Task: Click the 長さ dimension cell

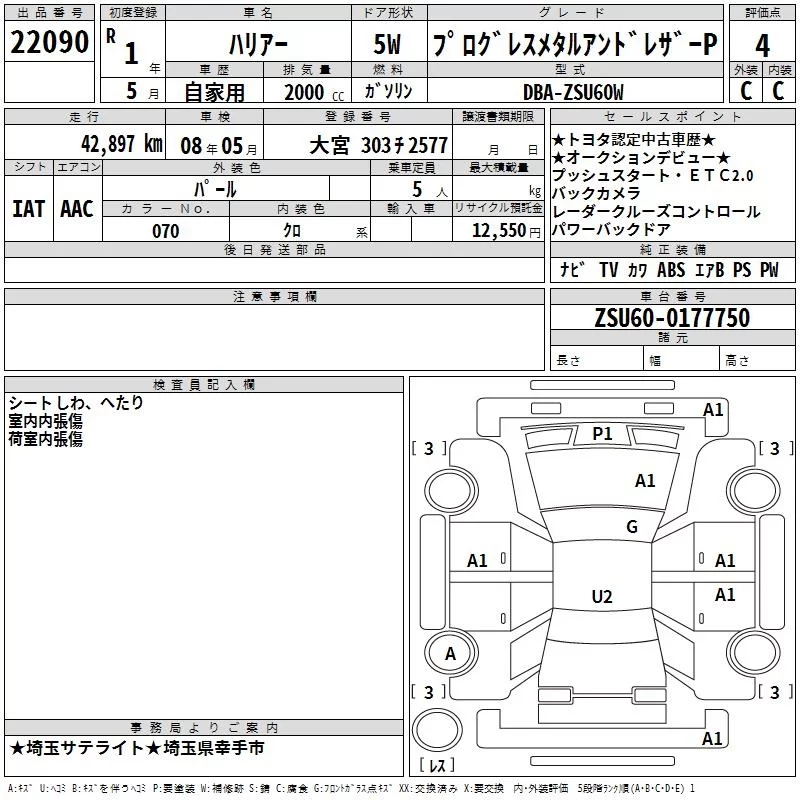Action: click(597, 360)
